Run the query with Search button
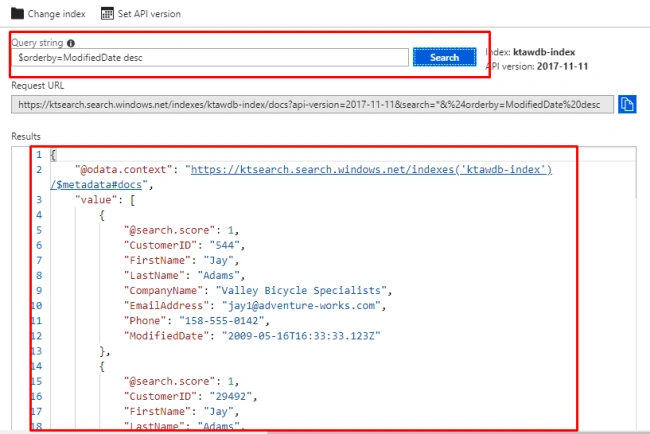The width and height of the screenshot is (650, 434). pos(444,57)
